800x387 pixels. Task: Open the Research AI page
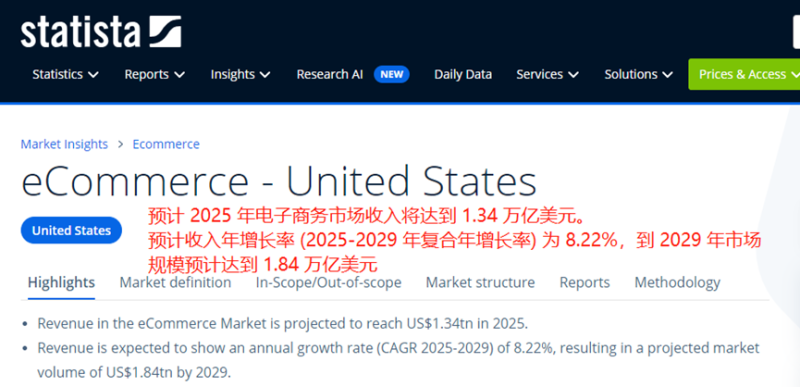coord(330,74)
